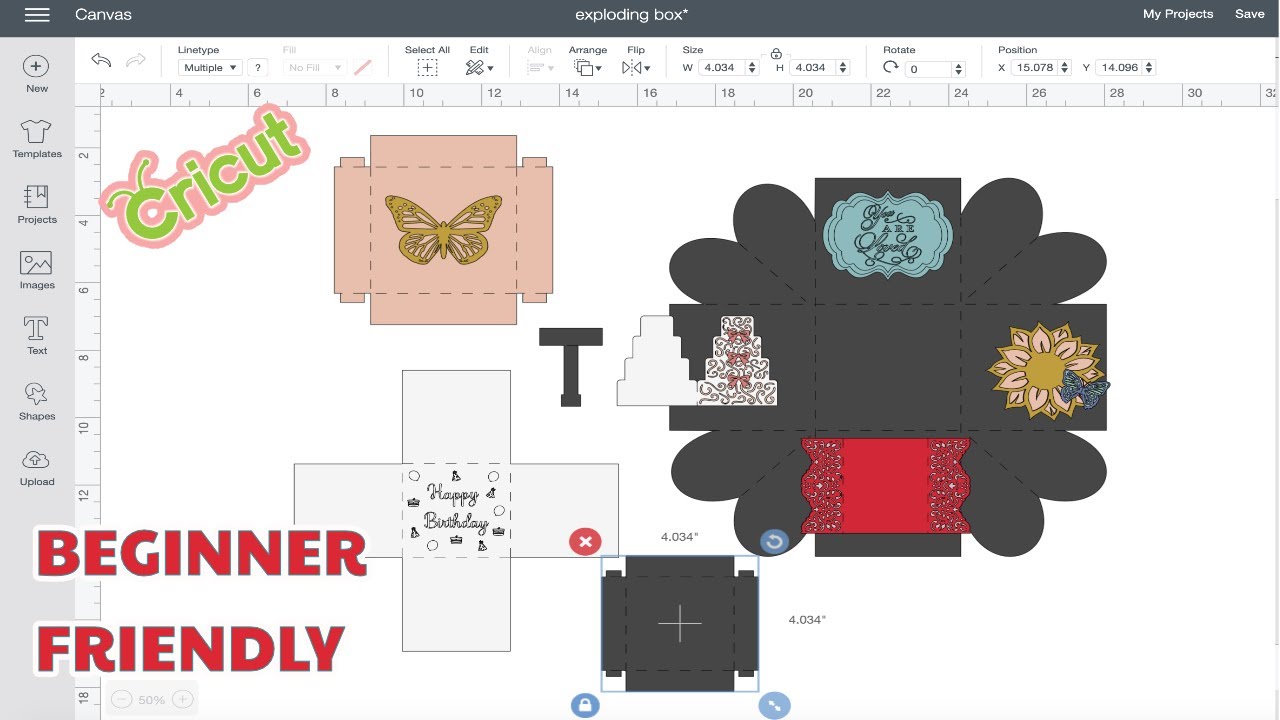Select the dark lid box with crosshair
The width and height of the screenshot is (1280, 720).
pos(680,623)
